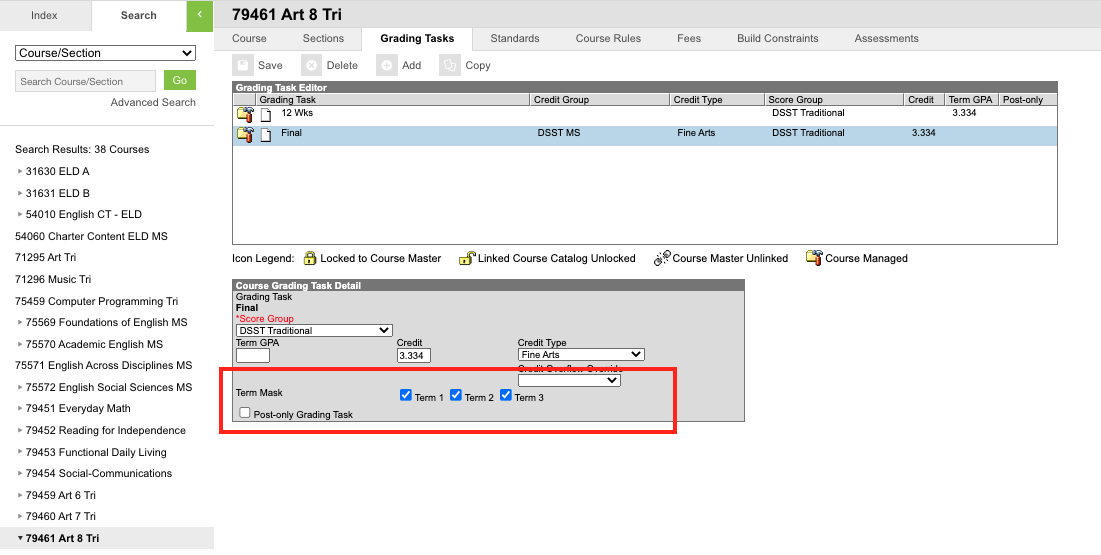
Task: Open the 71295 Art Tri course
Action: point(46,258)
